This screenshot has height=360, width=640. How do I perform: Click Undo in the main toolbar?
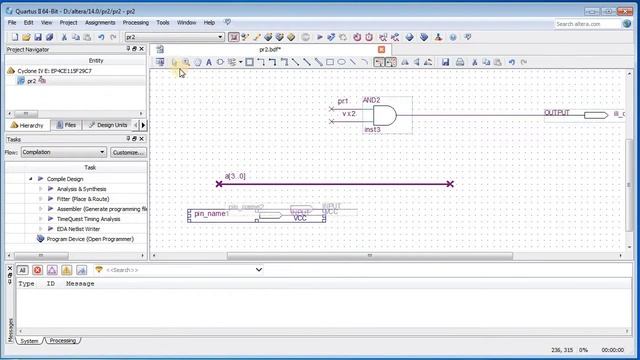point(101,37)
